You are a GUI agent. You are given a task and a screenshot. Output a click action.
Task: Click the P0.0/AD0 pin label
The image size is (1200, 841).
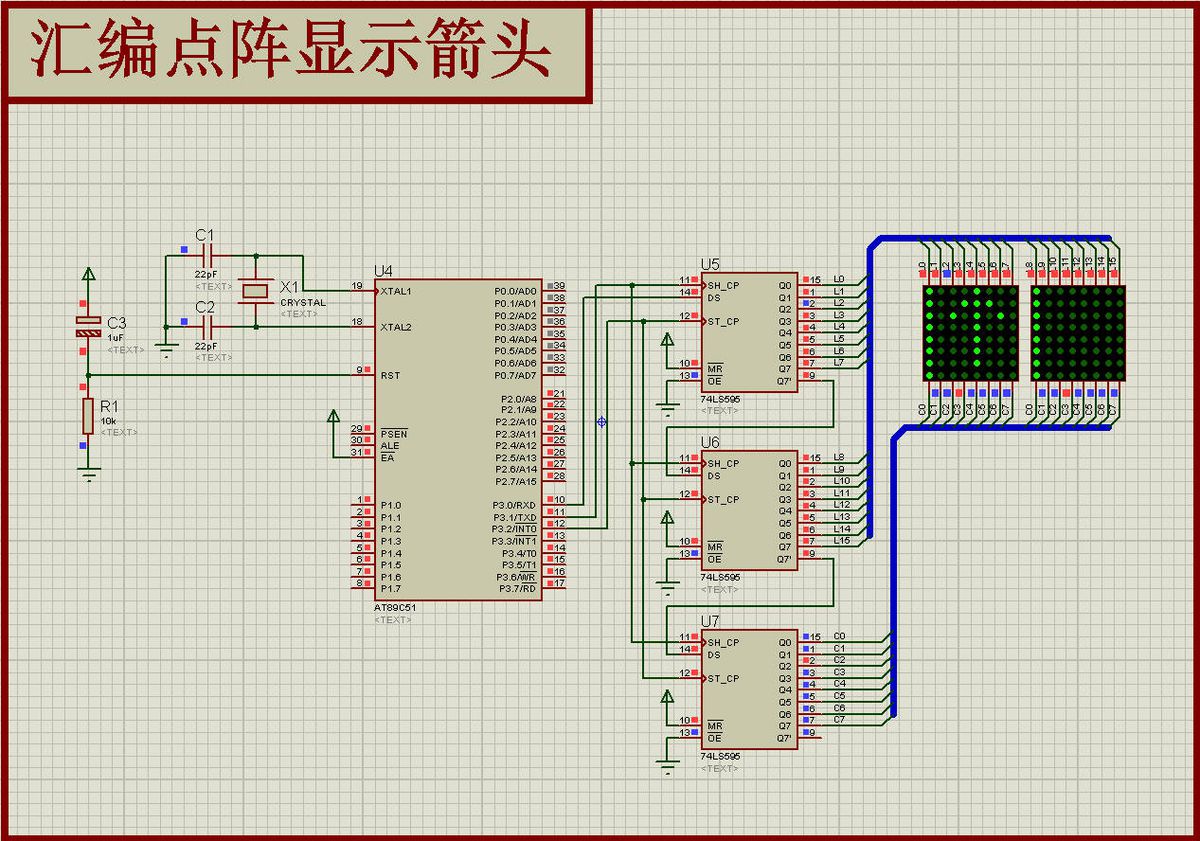516,291
